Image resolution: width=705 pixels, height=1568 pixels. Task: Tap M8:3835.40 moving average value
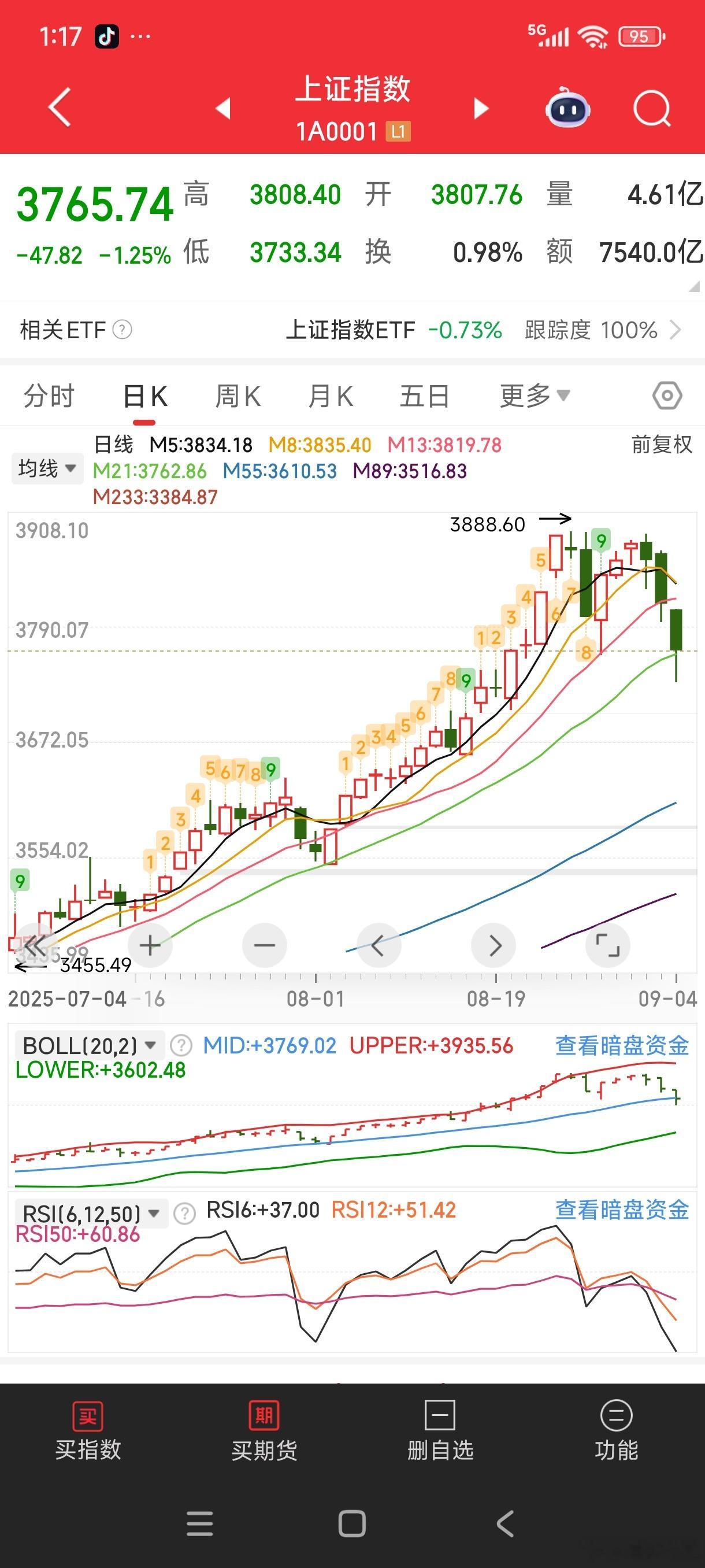(320, 445)
